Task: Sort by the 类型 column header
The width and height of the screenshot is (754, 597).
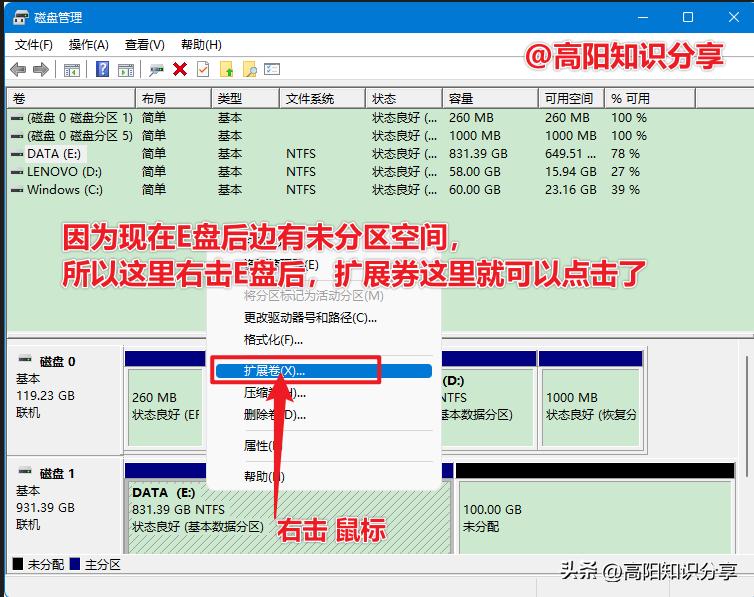Action: point(245,99)
